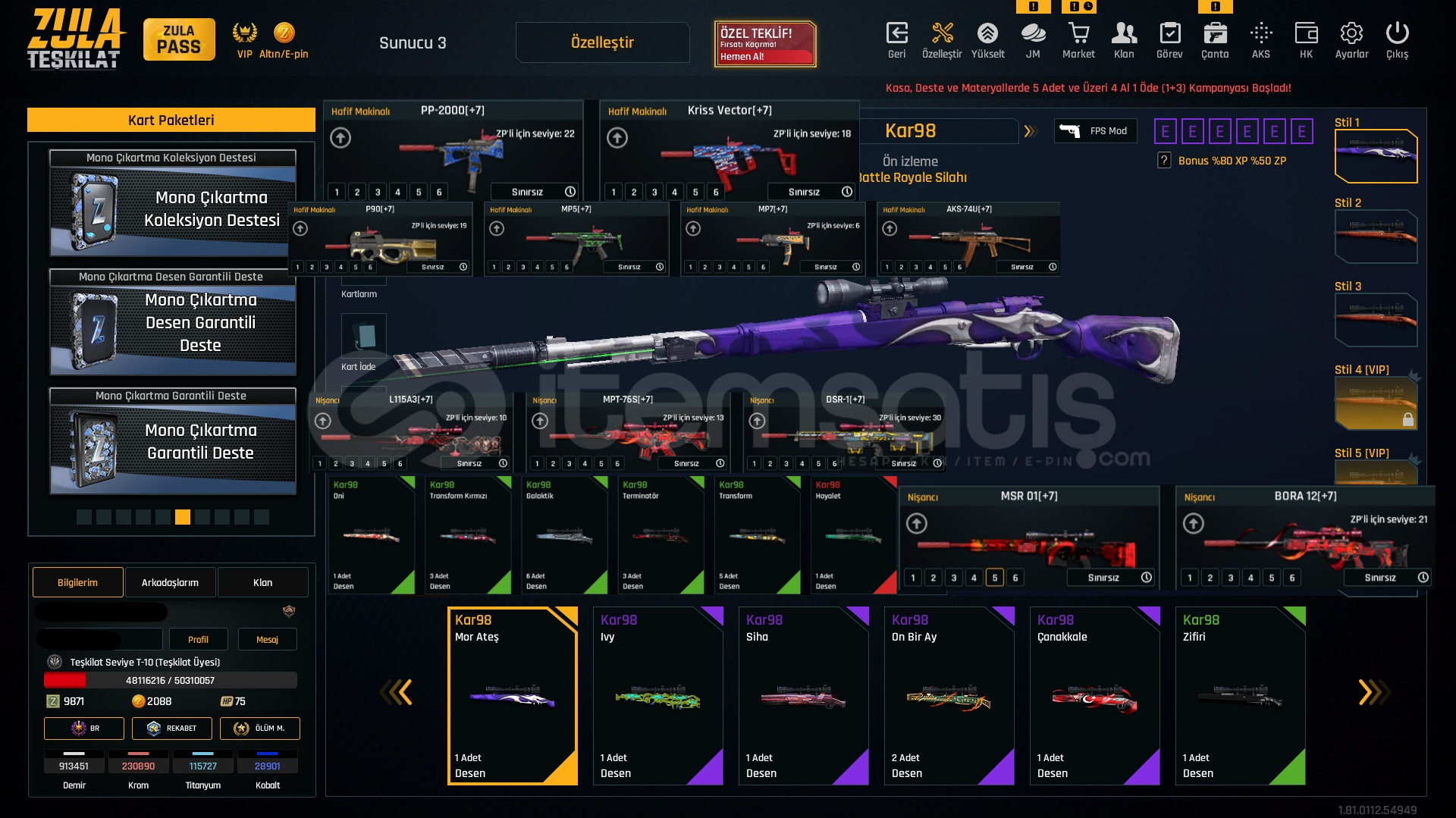Select upgrade level 5 on MSR 01
The height and width of the screenshot is (818, 1456).
pyautogui.click(x=995, y=578)
